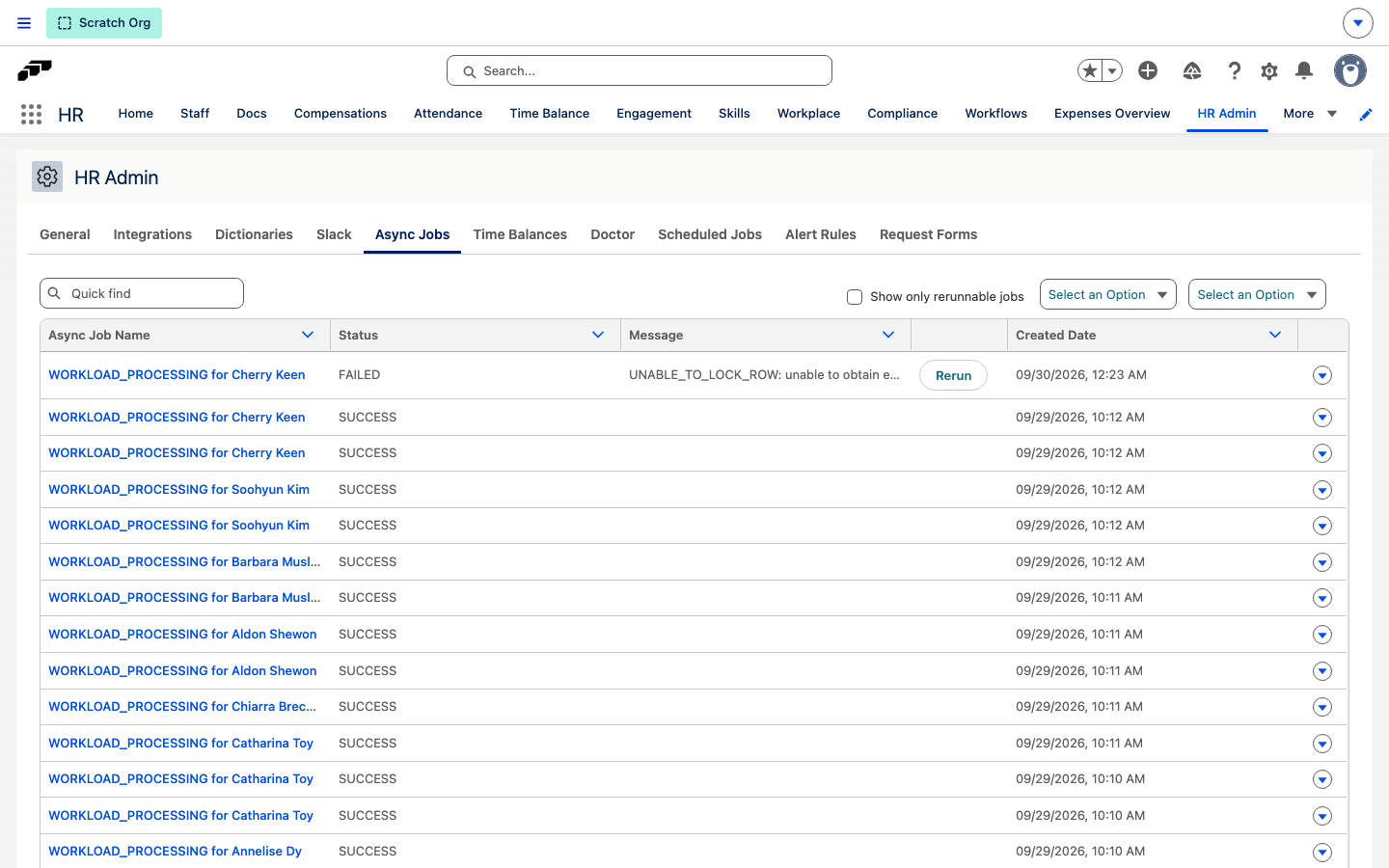Open the Request Forms tab

click(x=928, y=234)
